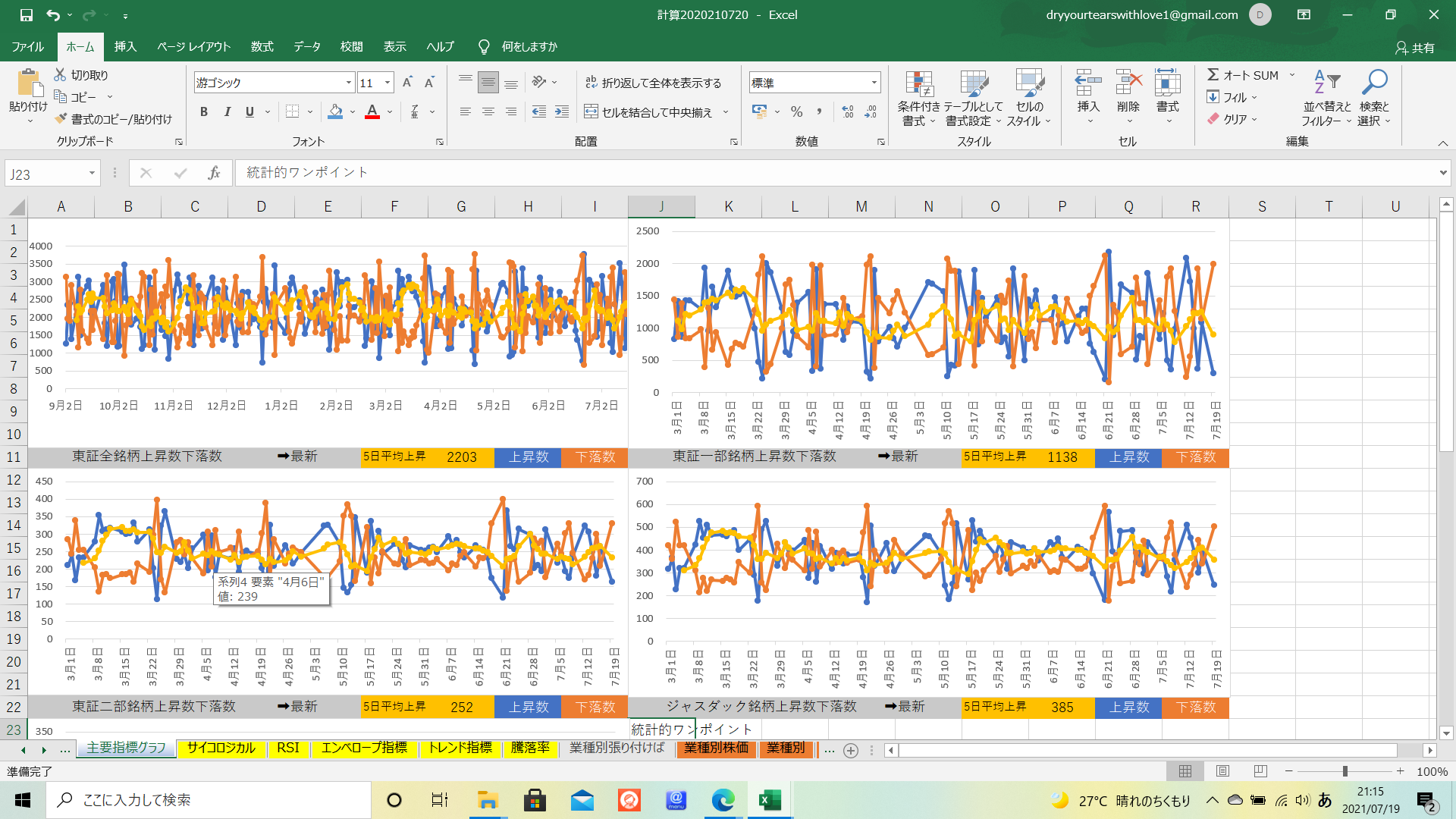Click the 共有 share button
This screenshot has width=1456, height=819.
click(1415, 47)
